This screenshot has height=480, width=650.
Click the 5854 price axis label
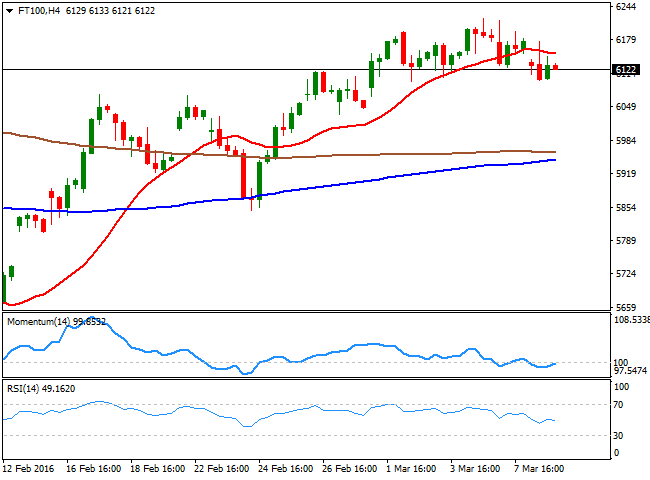pyautogui.click(x=626, y=208)
